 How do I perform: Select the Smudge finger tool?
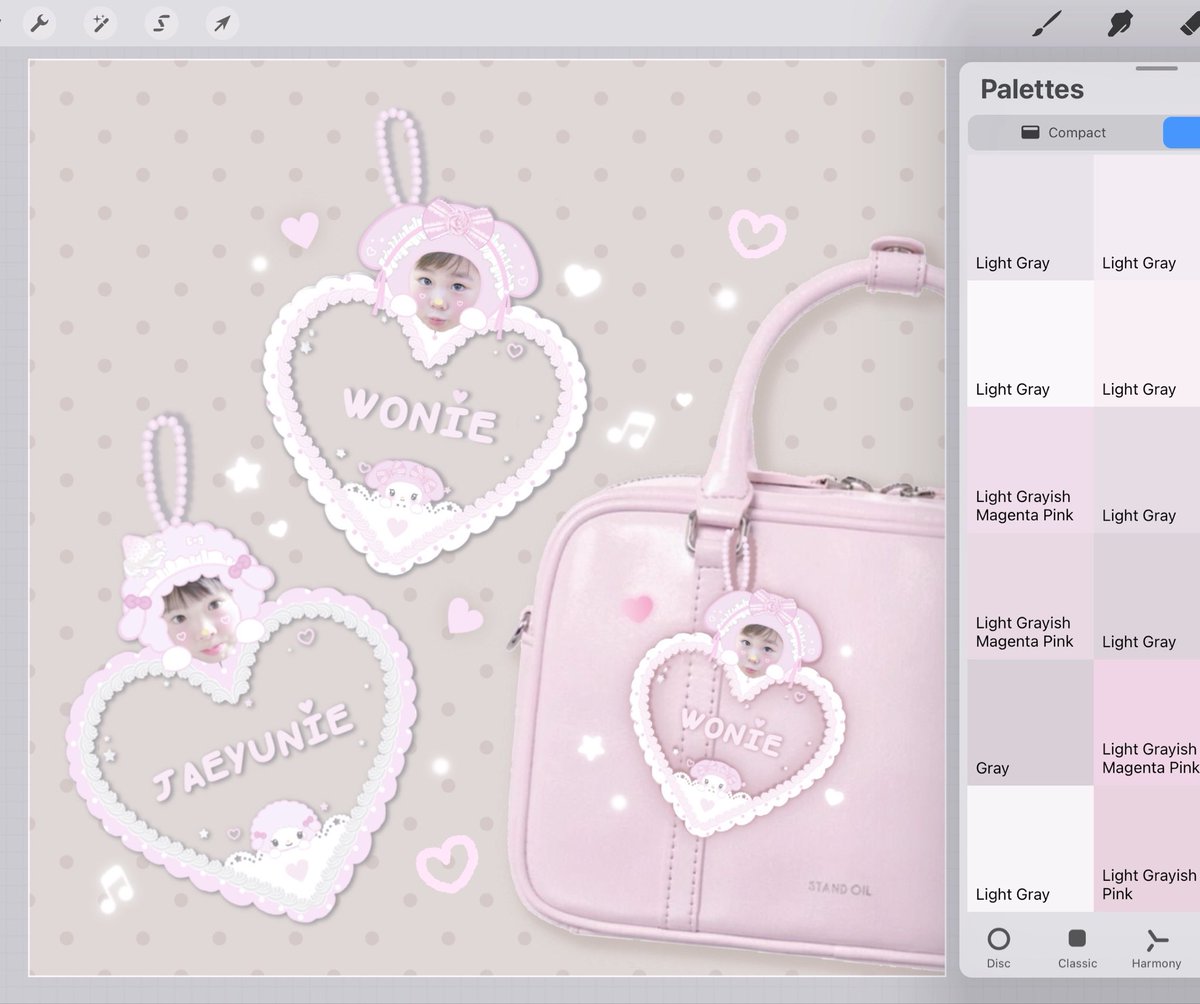1120,22
